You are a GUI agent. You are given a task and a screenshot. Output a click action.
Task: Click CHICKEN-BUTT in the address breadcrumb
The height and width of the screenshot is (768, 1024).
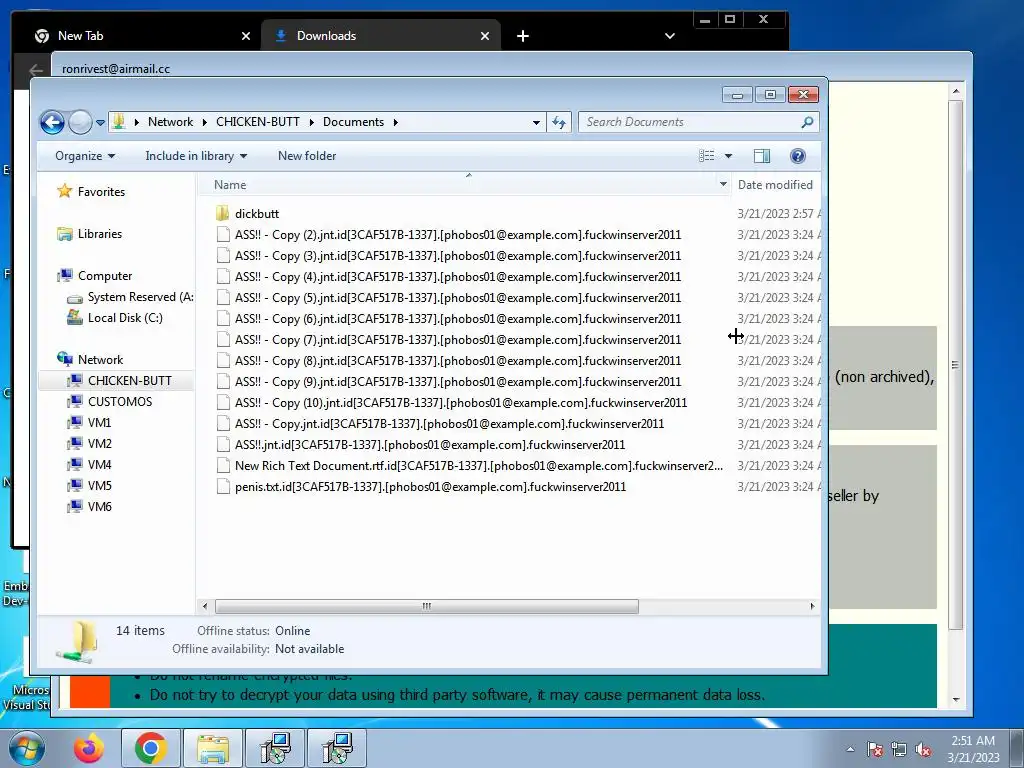pos(257,122)
